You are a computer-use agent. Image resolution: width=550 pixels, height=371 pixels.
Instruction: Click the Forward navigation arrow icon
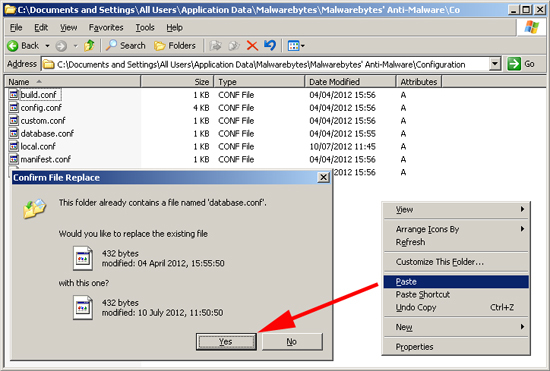(x=61, y=46)
